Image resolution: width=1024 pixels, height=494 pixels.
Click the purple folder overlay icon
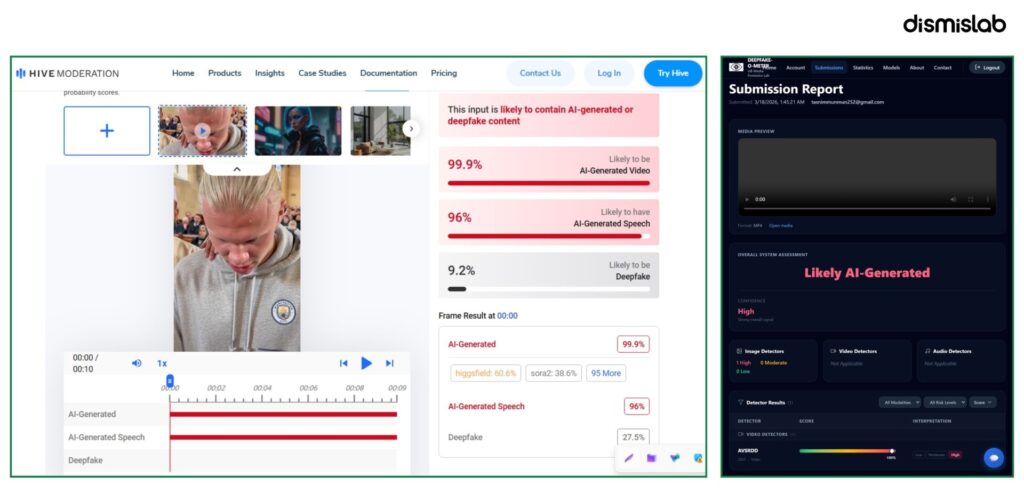[x=651, y=458]
